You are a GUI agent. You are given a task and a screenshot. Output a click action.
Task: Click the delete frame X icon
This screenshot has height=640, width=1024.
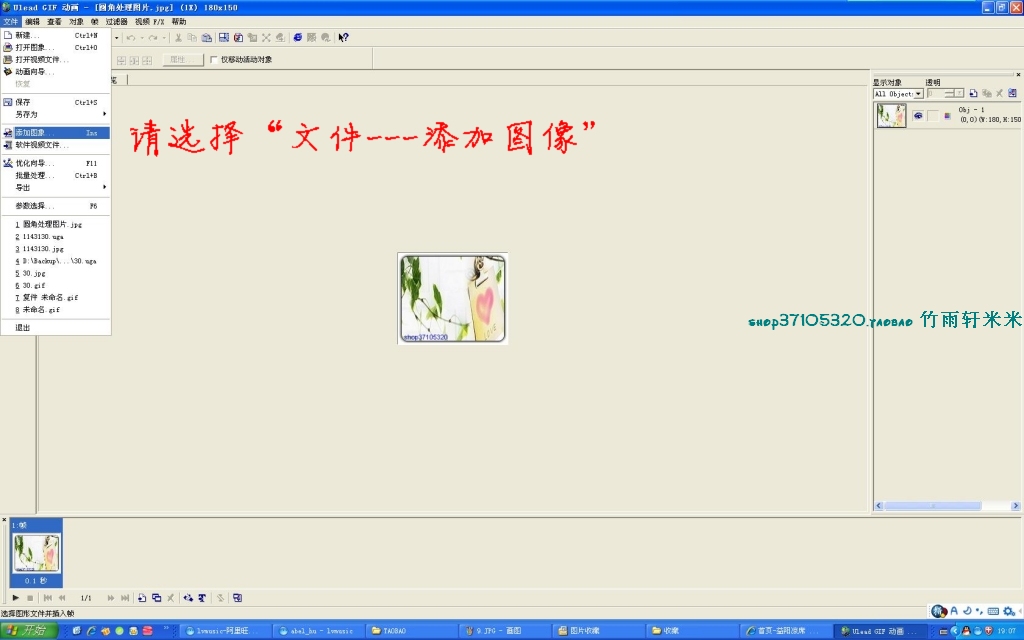pos(171,598)
